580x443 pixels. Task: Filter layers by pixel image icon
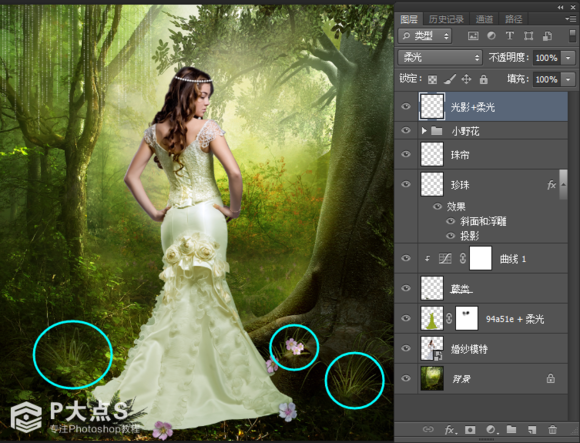pos(473,36)
